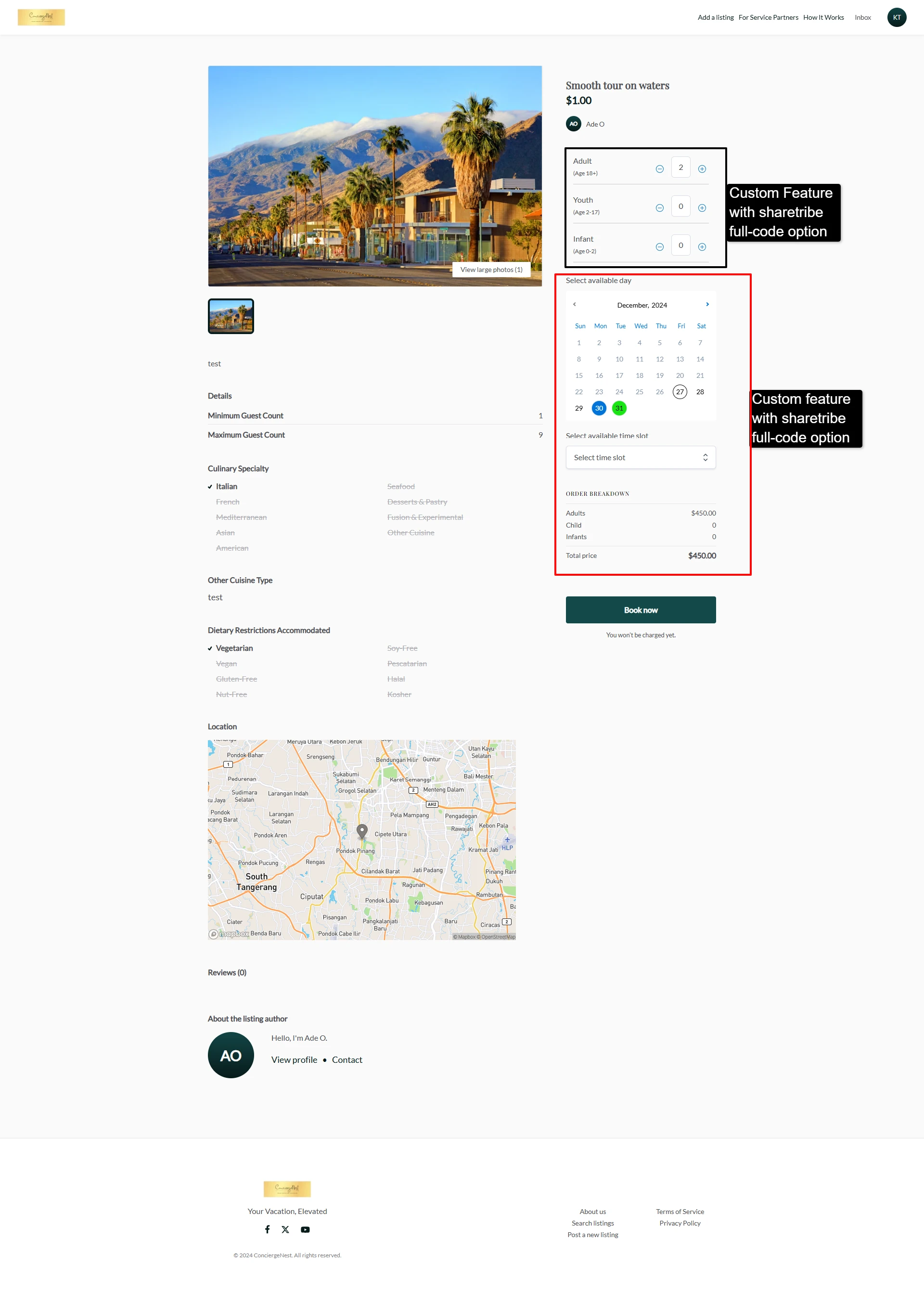The width and height of the screenshot is (924, 1304).
Task: Open the Inbox menu item
Action: coord(862,18)
